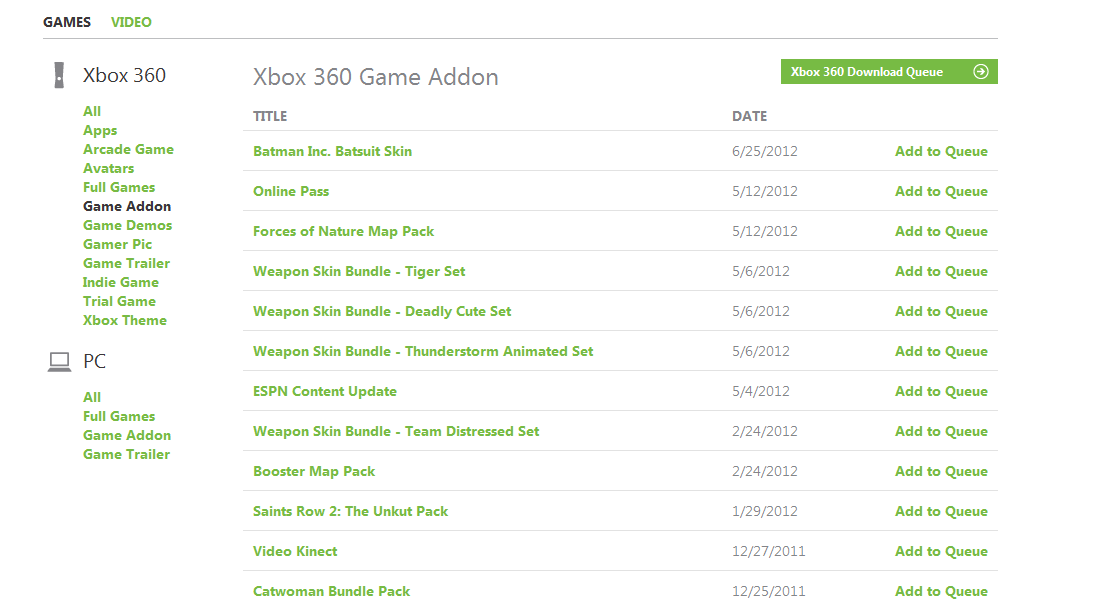
Task: Click the 12/27/2011 date cell
Action: click(x=769, y=552)
